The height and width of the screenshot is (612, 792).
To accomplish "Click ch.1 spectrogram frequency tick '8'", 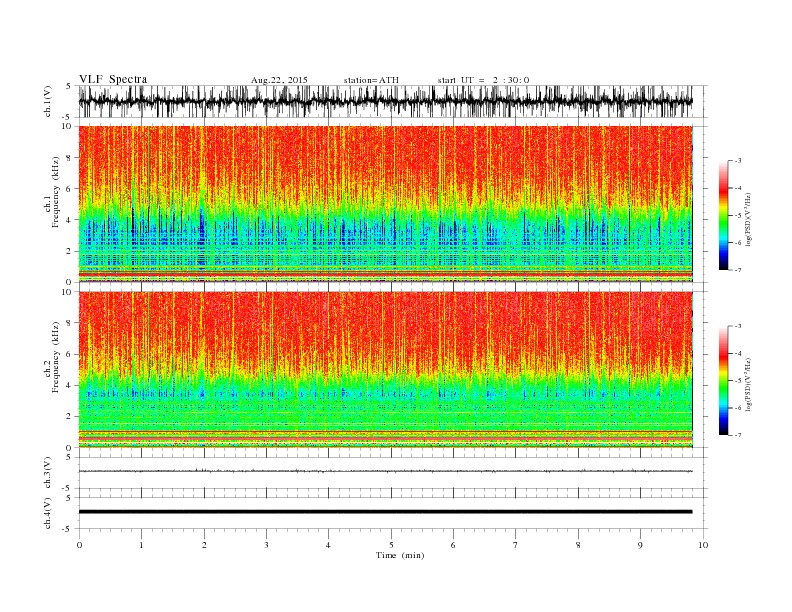I will pos(70,158).
